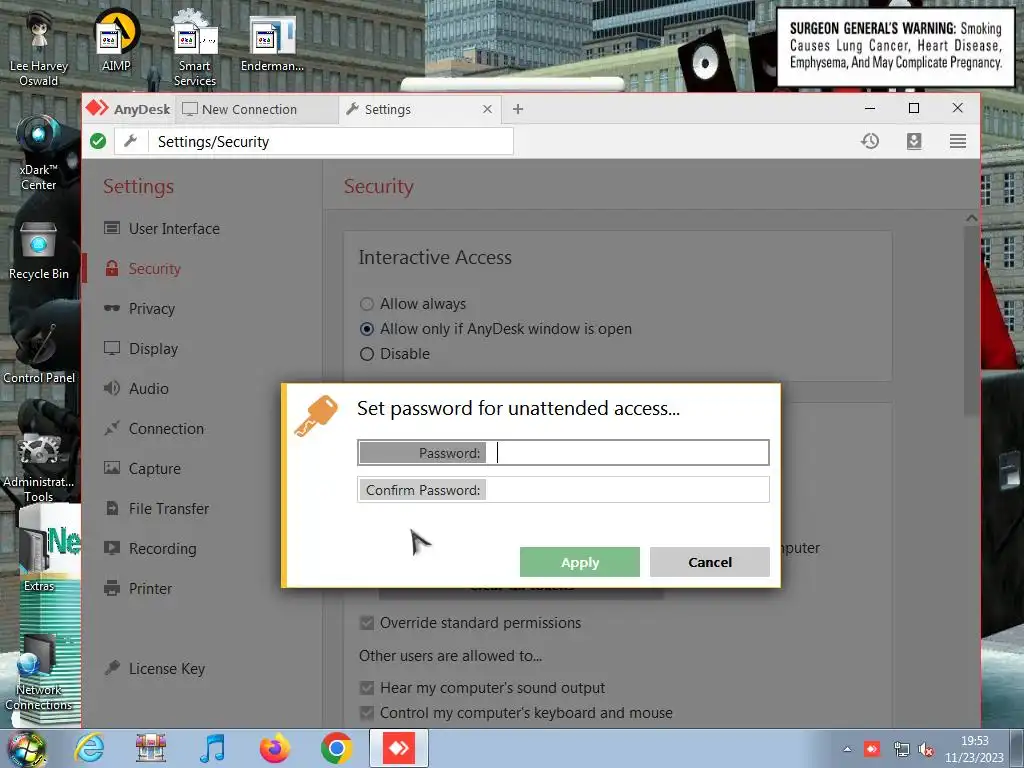Viewport: 1024px width, 768px height.
Task: Click the AnyDesk taskbar button
Action: [398, 748]
